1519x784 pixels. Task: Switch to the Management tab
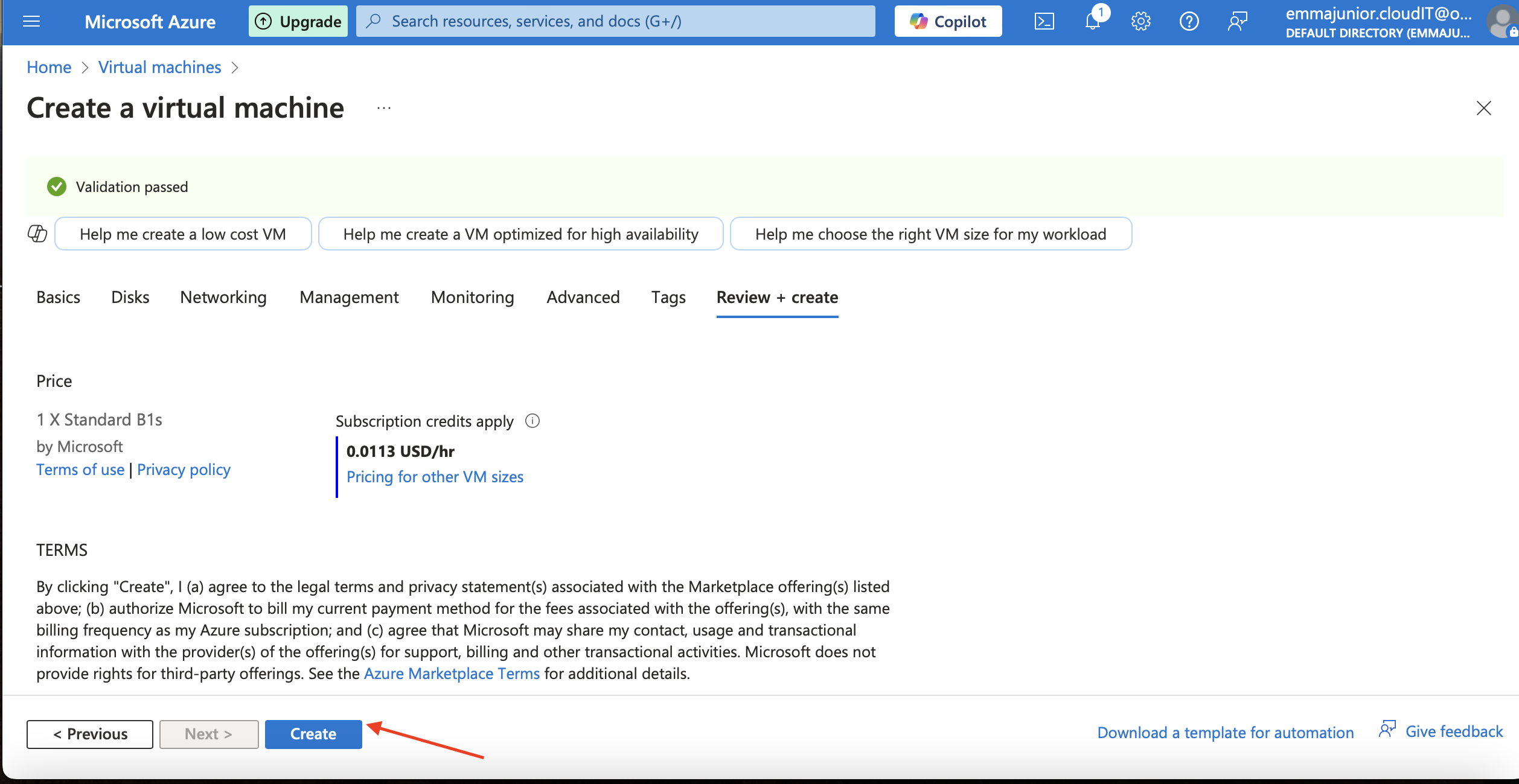[349, 297]
